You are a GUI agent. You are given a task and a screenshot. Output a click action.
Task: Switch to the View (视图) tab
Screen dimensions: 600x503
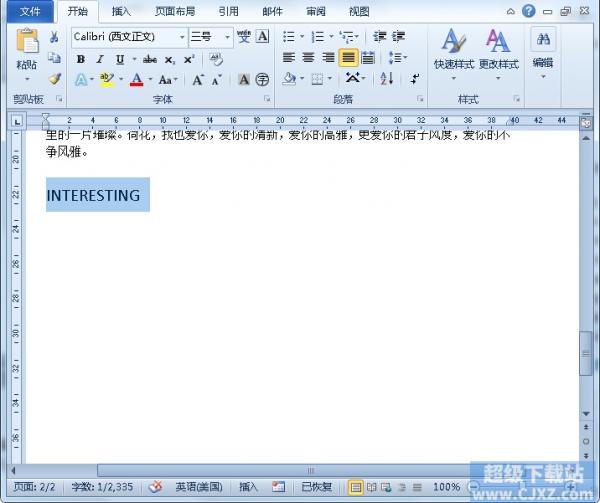(359, 11)
